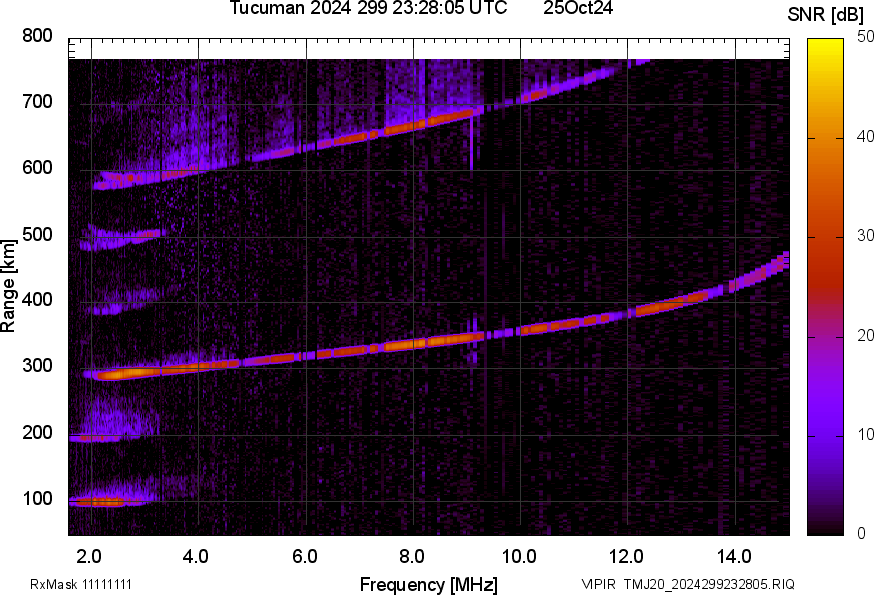Click file name 'TMJ20_2024299232805.RIQ'
Viewport: 874px width, 595px height.
pyautogui.click(x=709, y=584)
